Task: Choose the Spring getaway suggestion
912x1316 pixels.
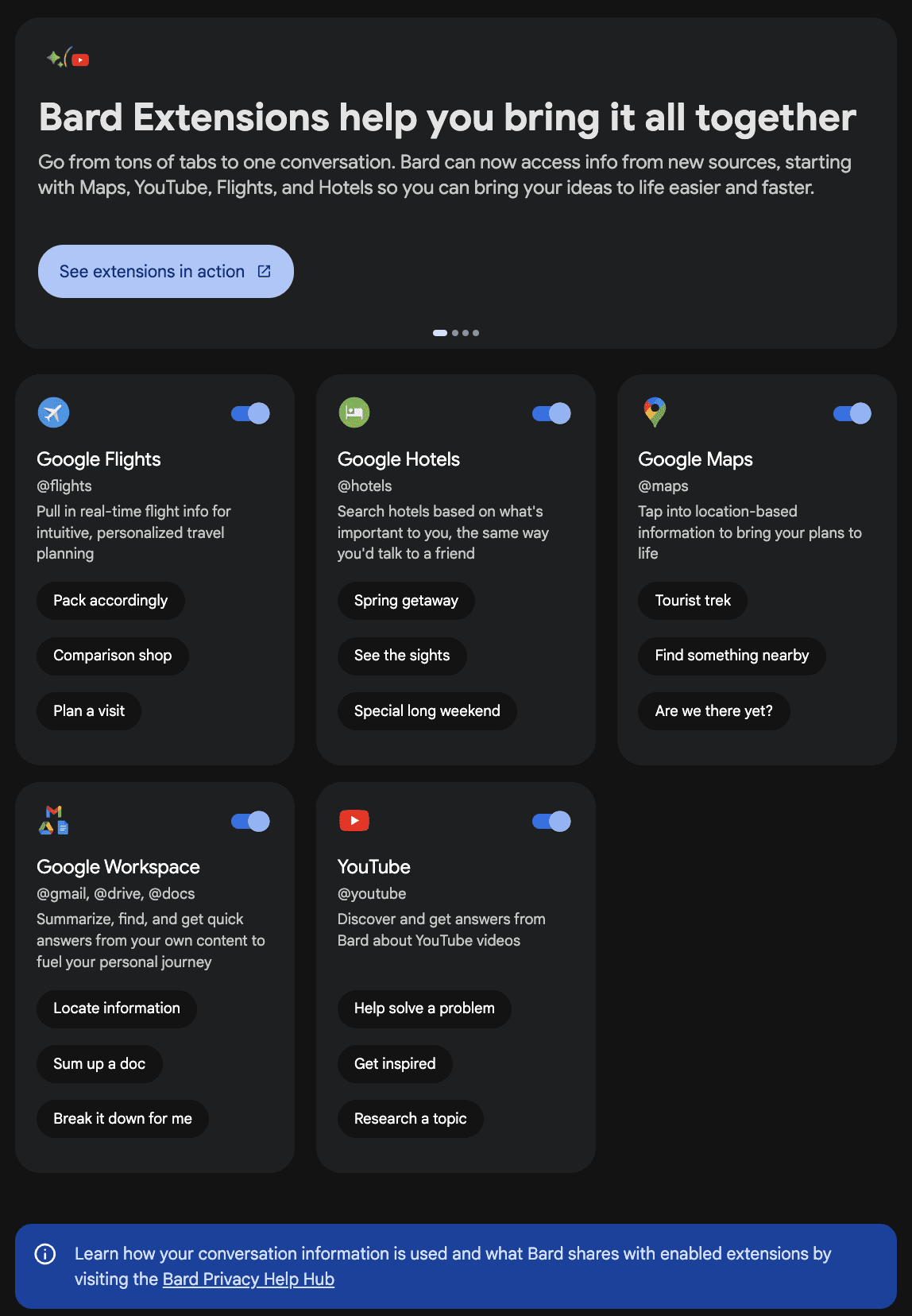Action: [x=406, y=600]
